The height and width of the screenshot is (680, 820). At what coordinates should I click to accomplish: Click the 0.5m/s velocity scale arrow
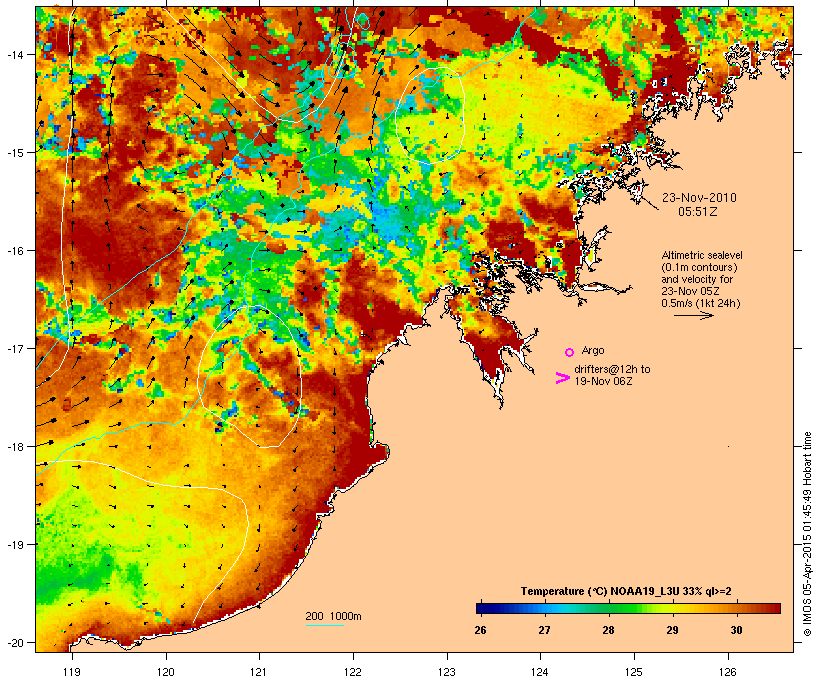click(x=693, y=315)
